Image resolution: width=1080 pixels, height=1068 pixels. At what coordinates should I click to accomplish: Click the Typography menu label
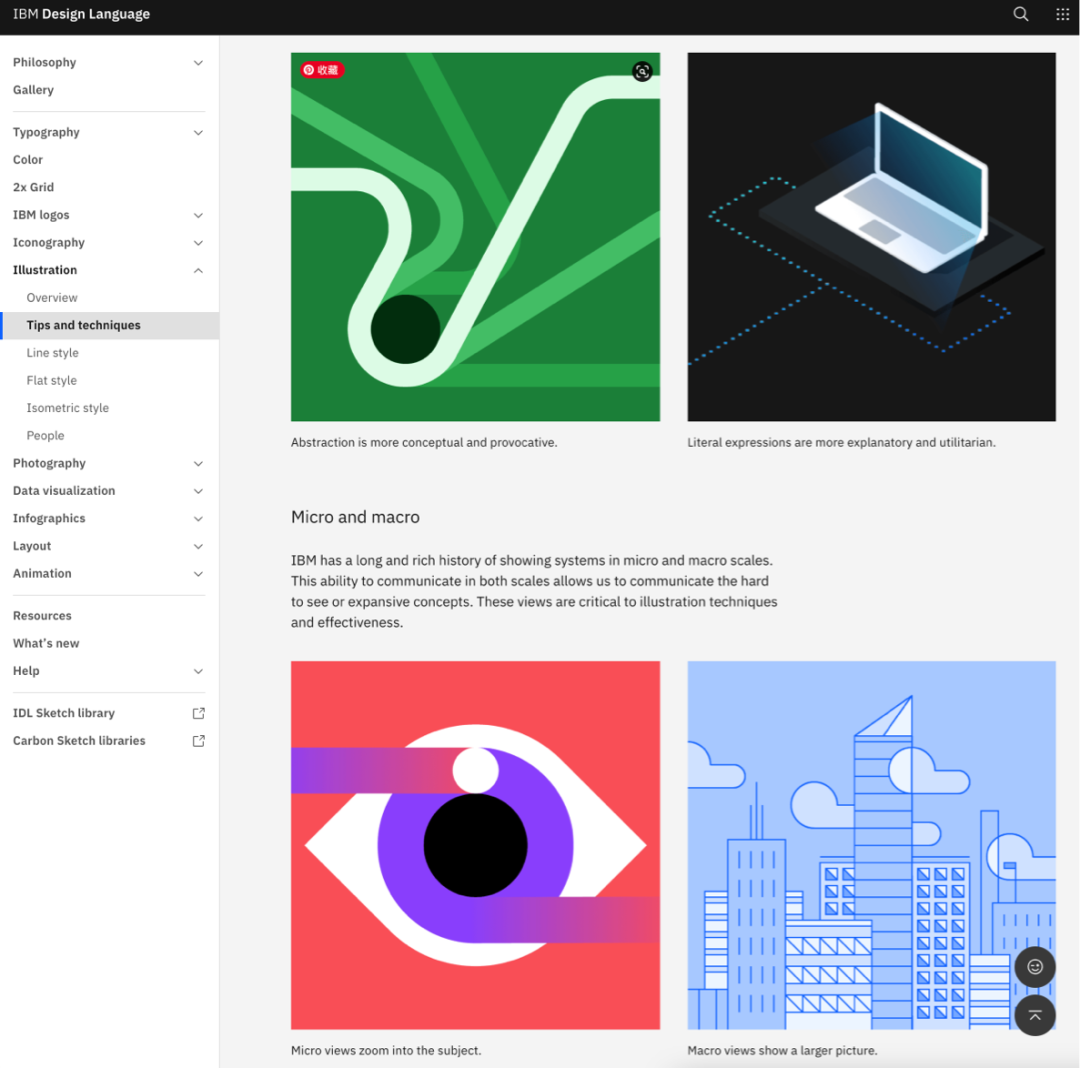[x=46, y=132]
